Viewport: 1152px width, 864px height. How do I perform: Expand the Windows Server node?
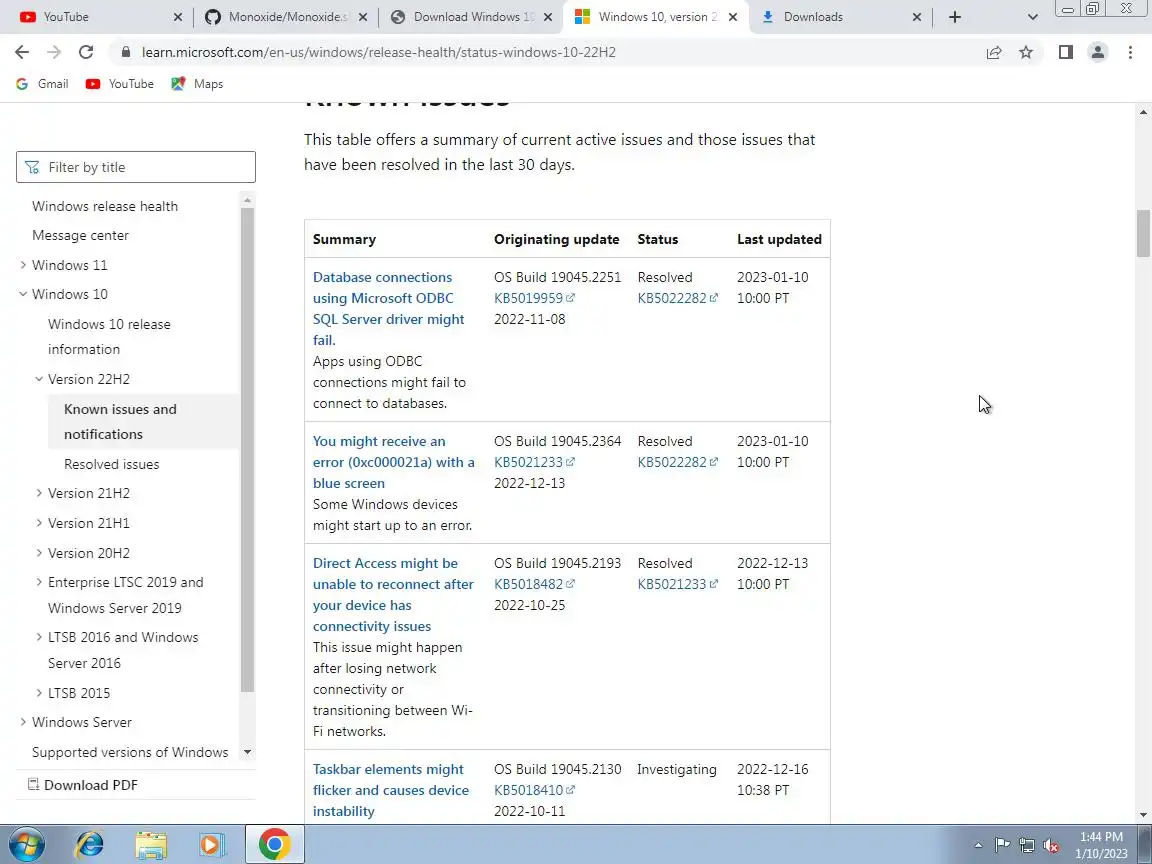point(23,722)
